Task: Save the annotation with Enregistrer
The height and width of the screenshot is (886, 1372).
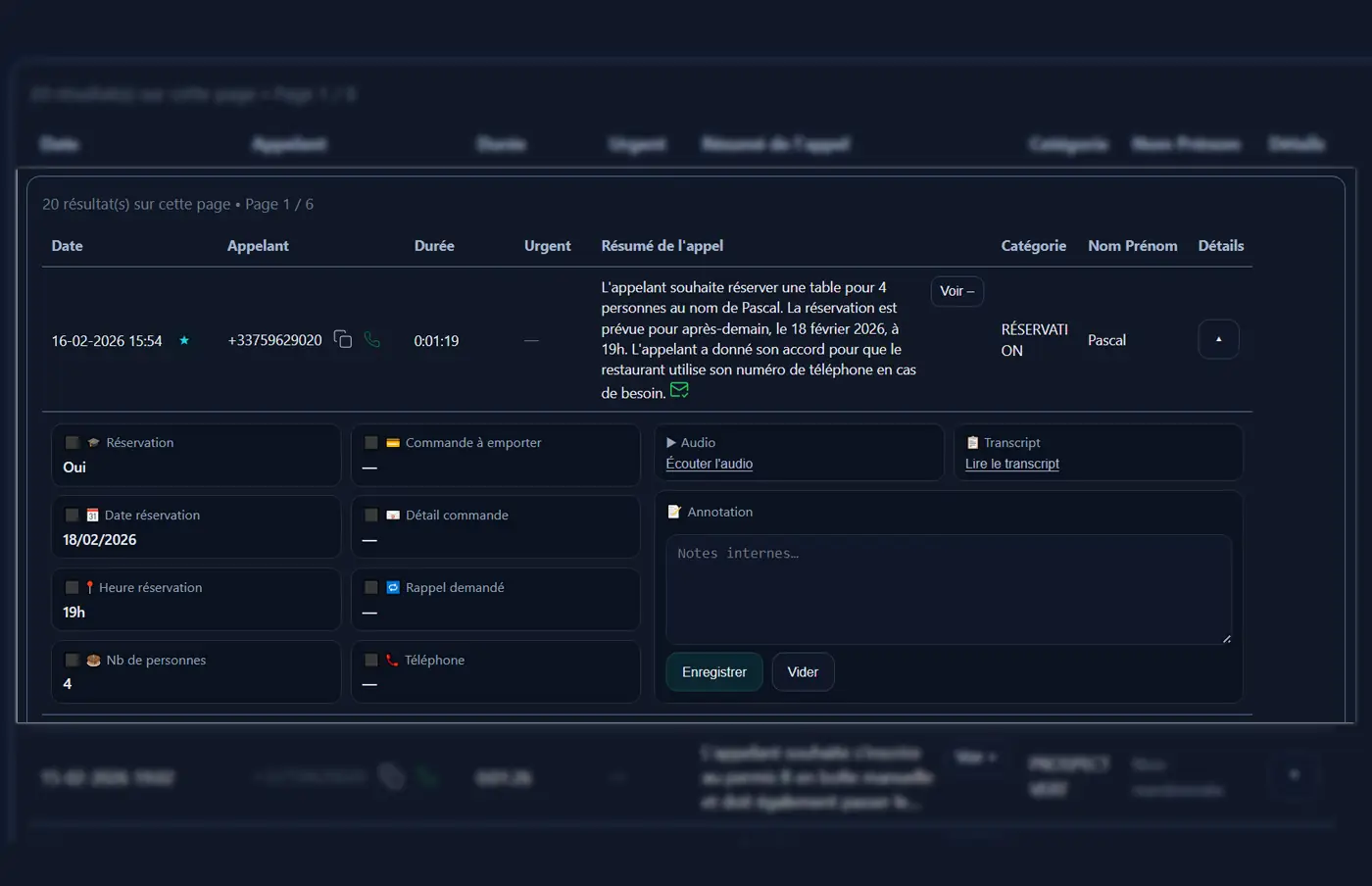Action: 713,672
